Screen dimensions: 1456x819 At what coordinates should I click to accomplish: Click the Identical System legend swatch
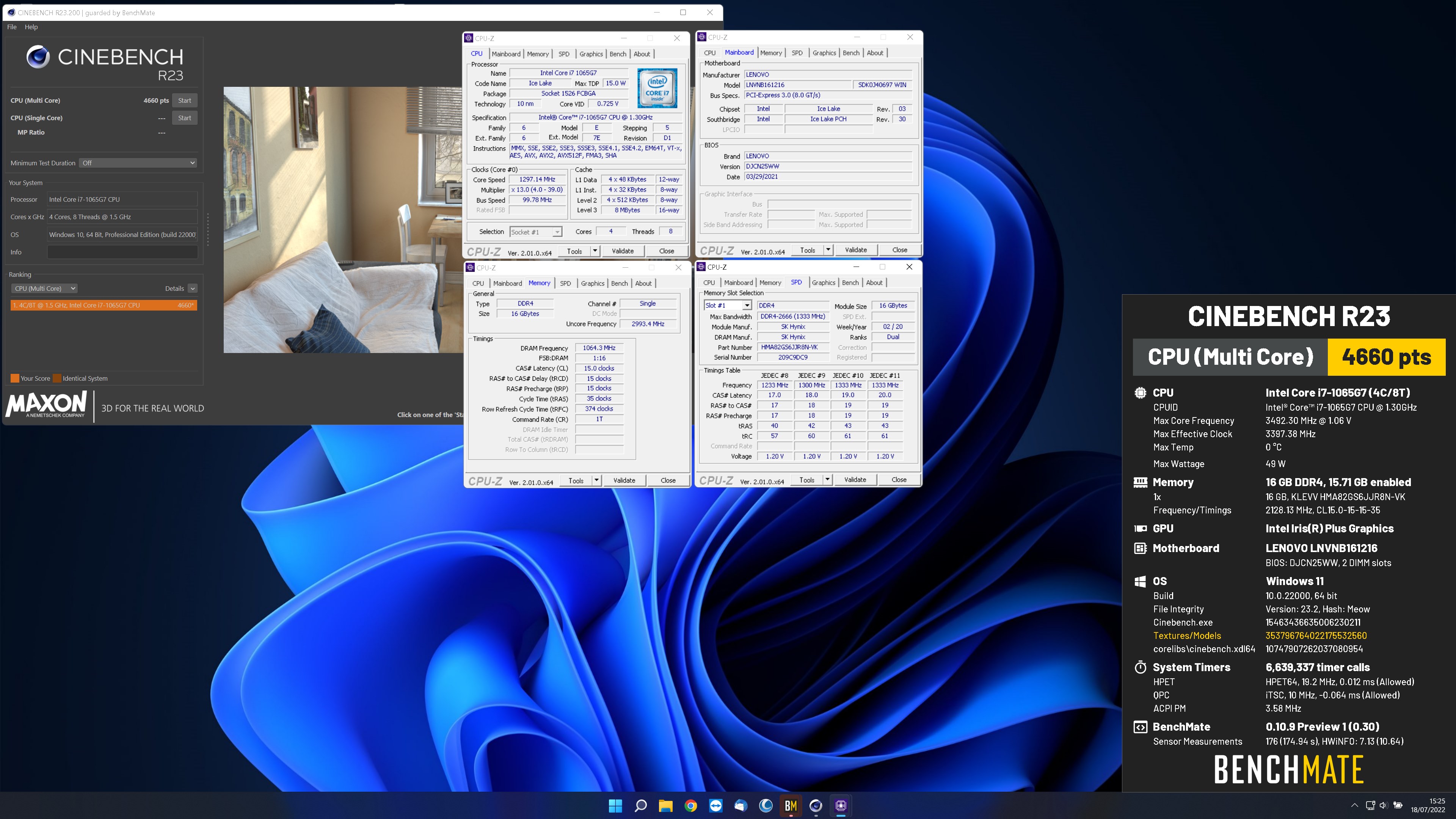click(x=57, y=379)
